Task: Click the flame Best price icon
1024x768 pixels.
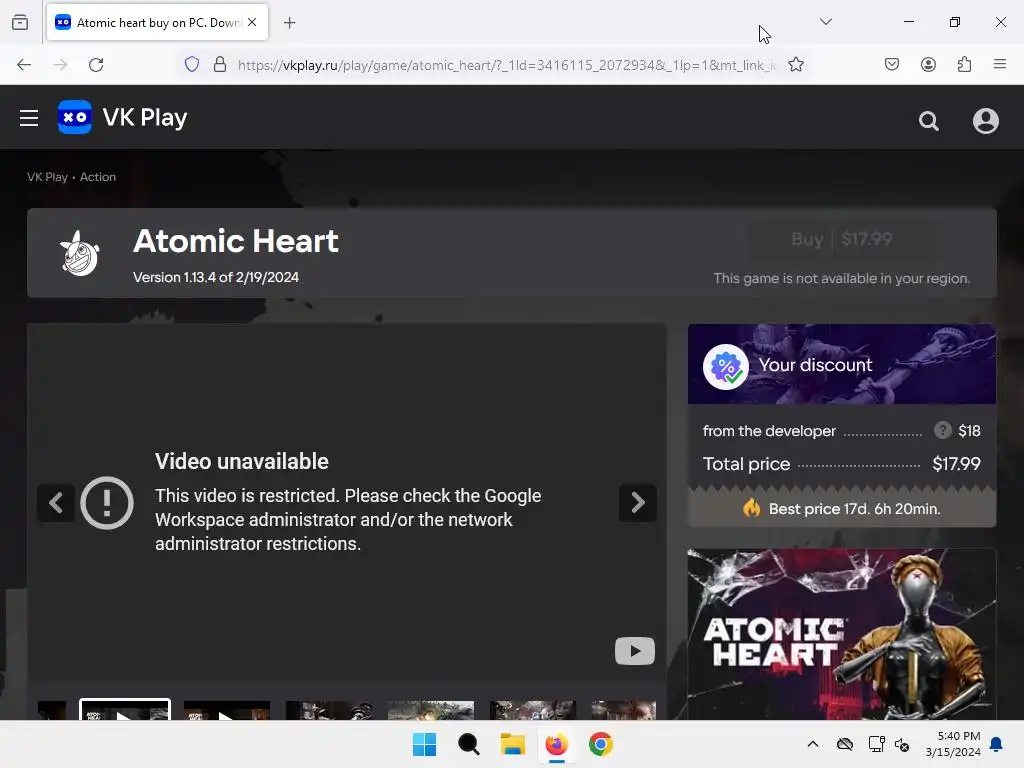Action: tap(752, 507)
